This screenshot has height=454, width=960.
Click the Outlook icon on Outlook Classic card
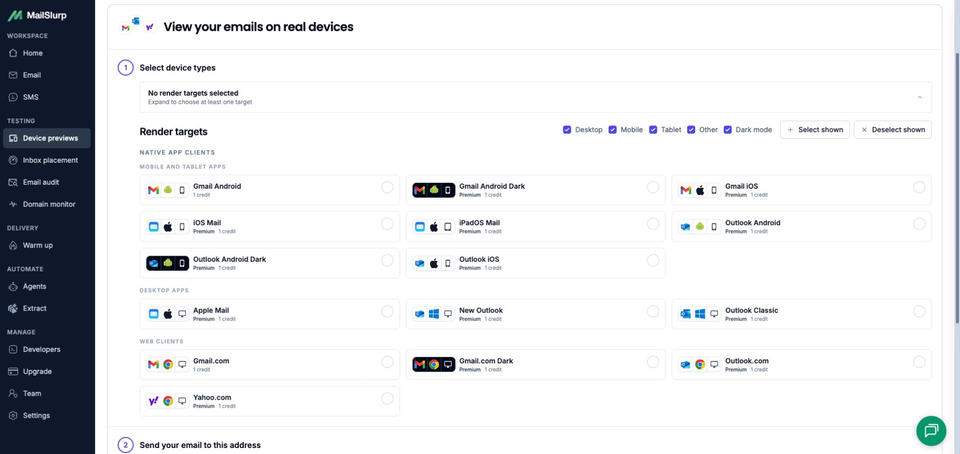coord(685,314)
